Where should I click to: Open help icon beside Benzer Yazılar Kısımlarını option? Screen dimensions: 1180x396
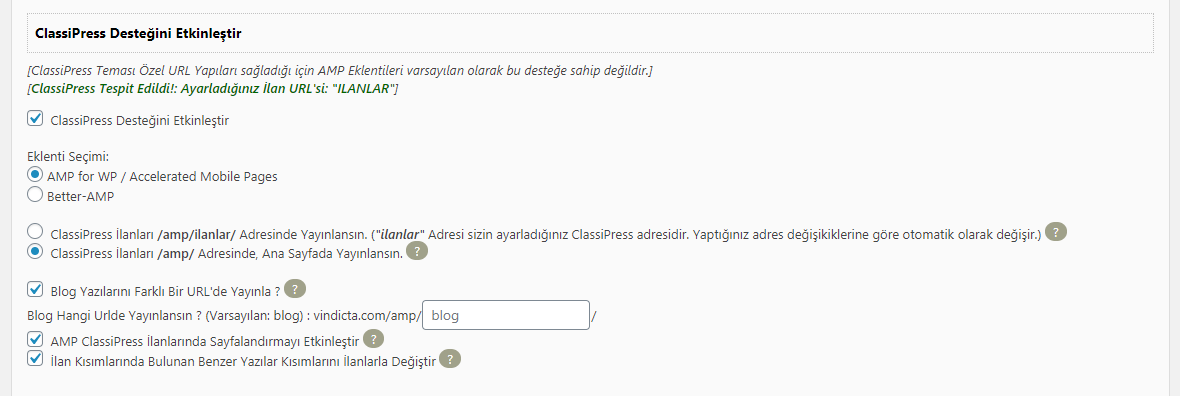(450, 359)
